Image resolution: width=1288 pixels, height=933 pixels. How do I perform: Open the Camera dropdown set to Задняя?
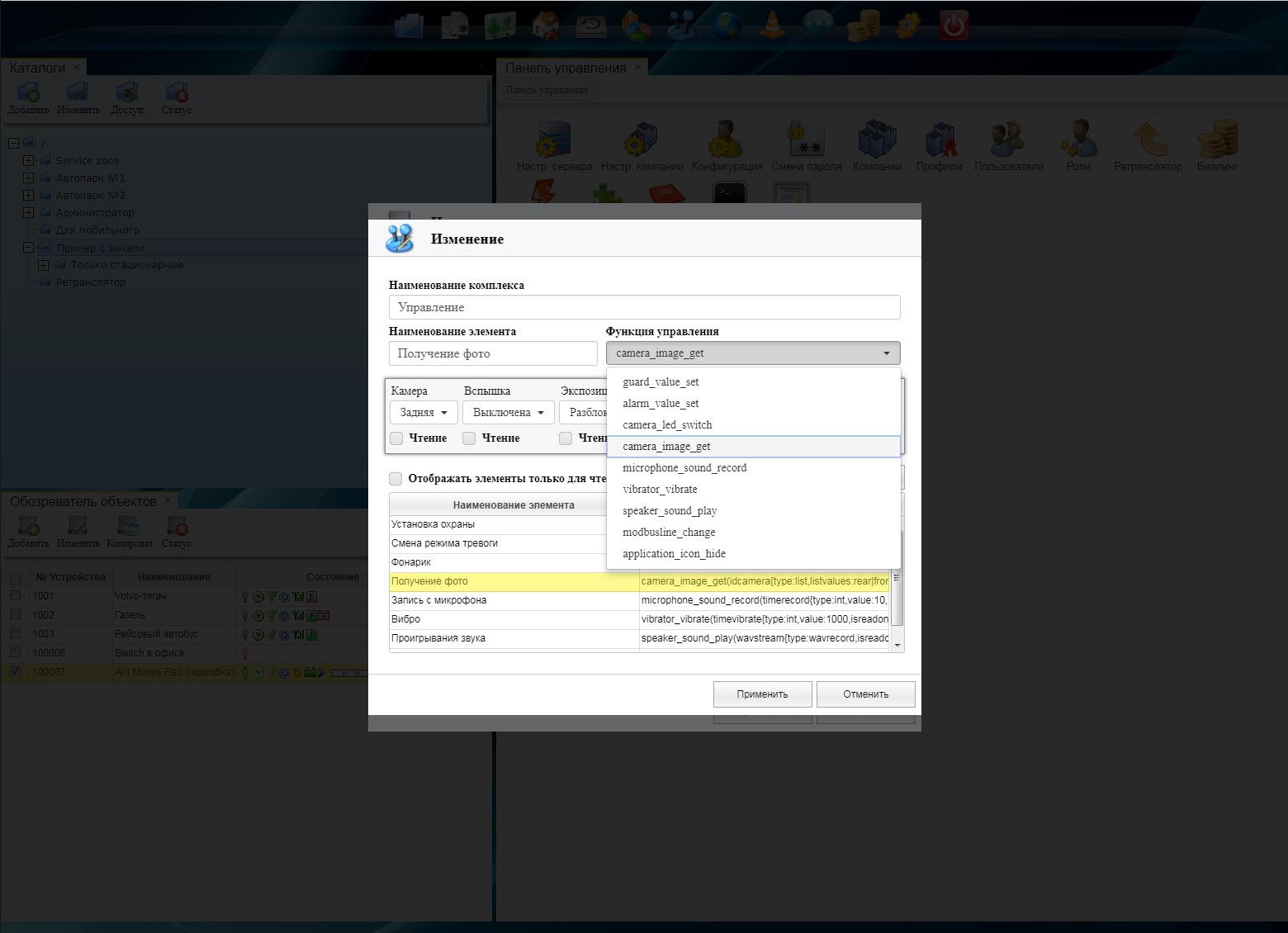point(424,412)
